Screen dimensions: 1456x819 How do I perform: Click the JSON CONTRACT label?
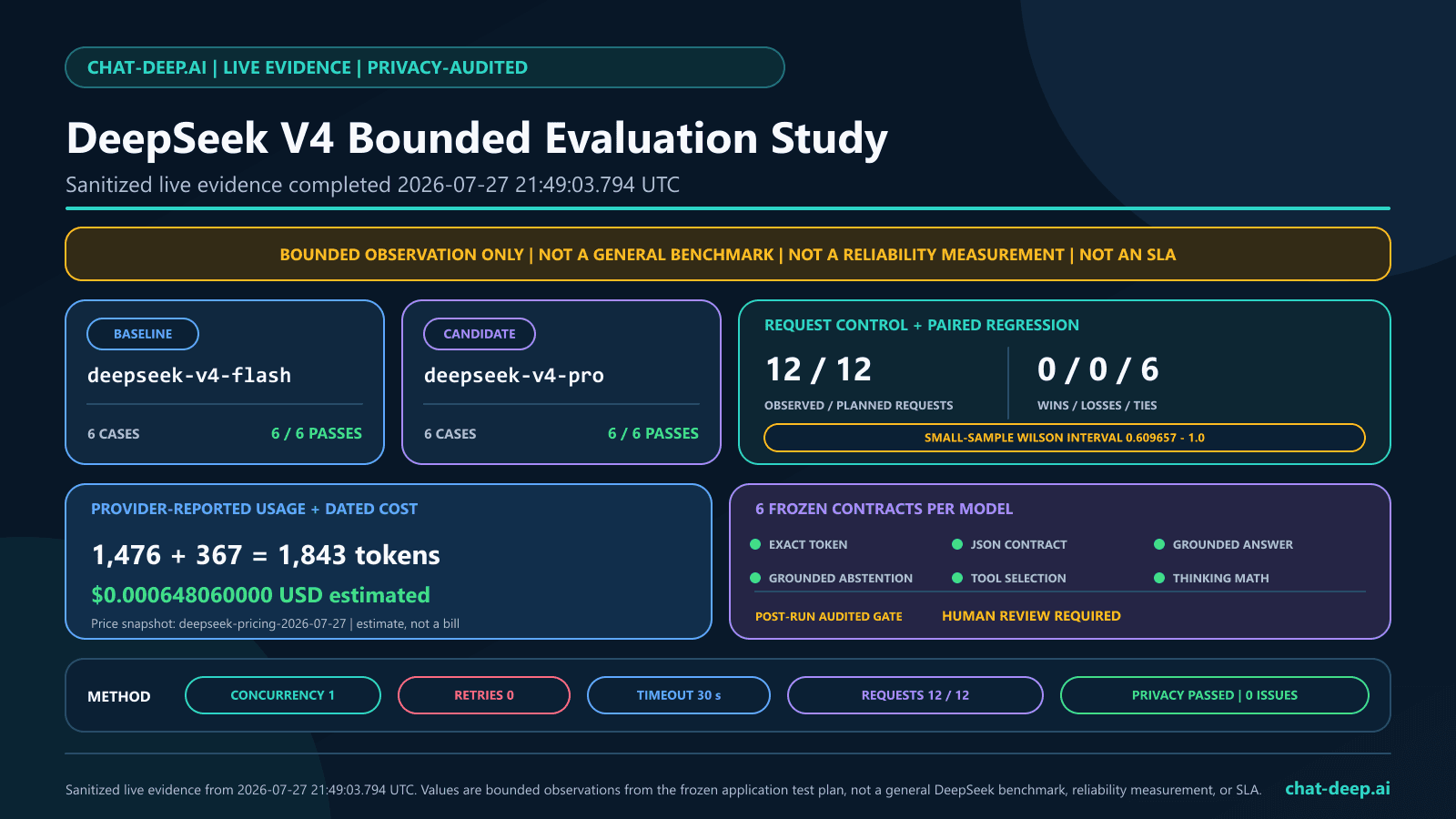coord(1018,544)
